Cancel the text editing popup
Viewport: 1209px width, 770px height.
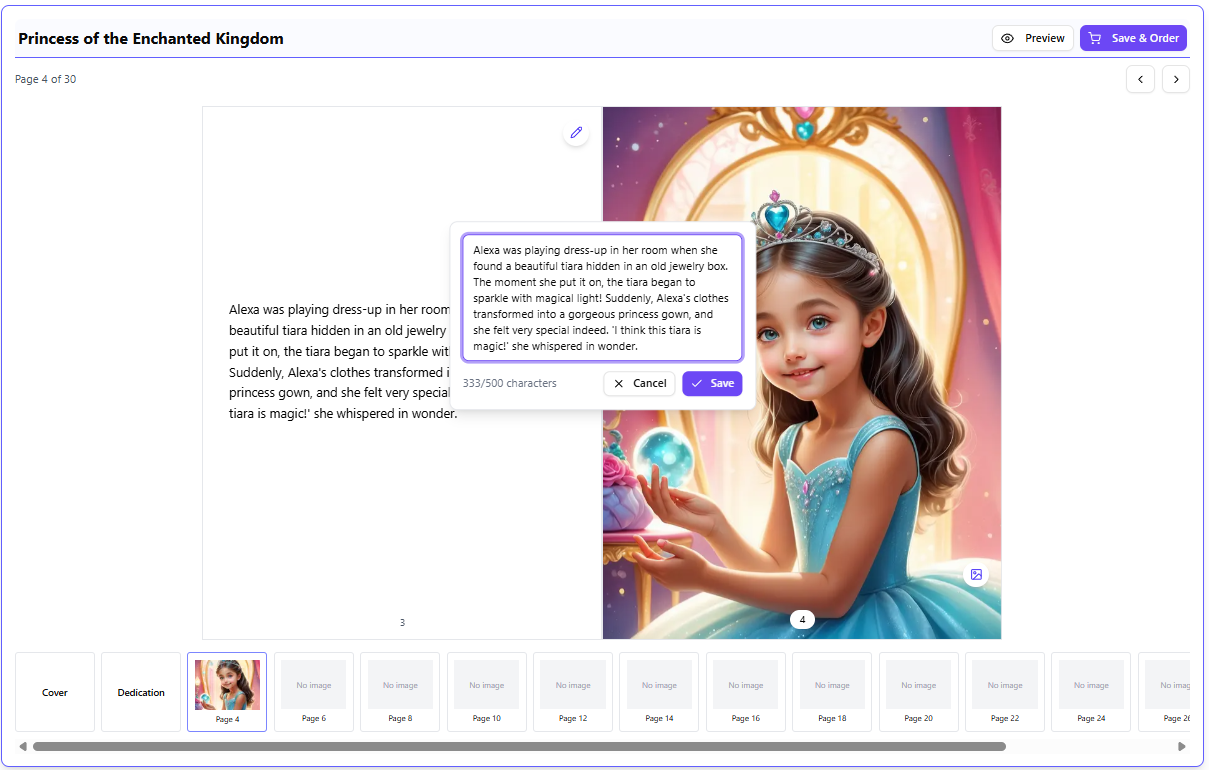[639, 383]
